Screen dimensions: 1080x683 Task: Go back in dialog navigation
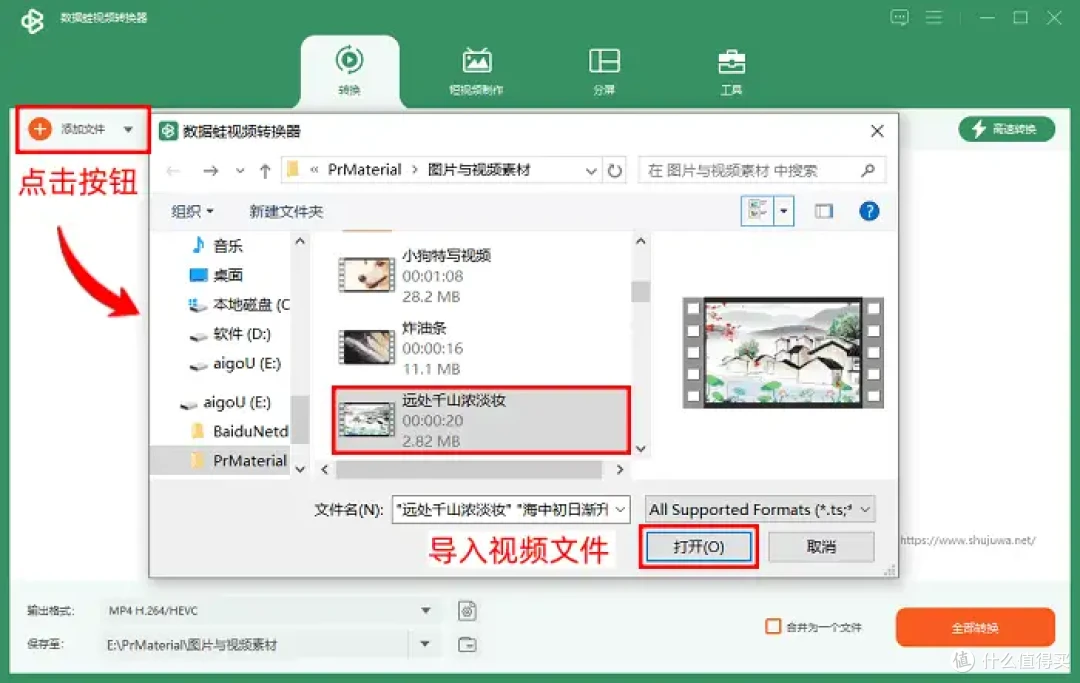click(x=173, y=170)
